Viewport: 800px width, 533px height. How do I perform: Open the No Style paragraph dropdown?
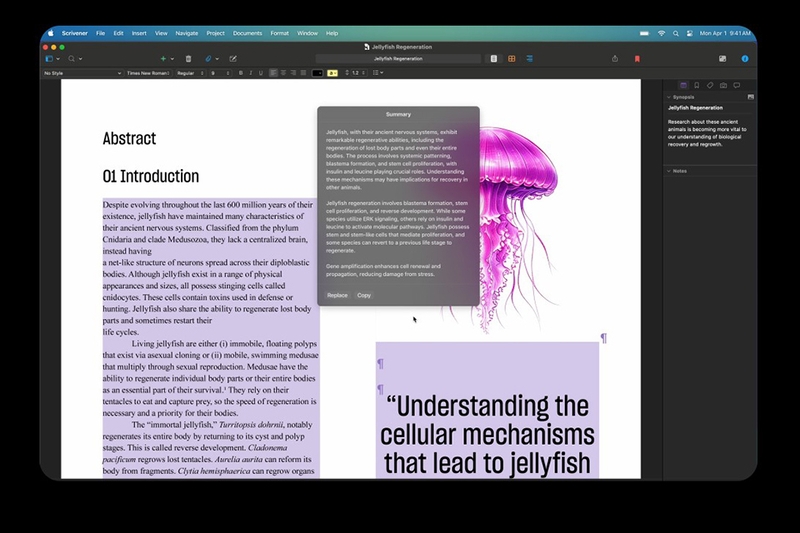pyautogui.click(x=80, y=73)
